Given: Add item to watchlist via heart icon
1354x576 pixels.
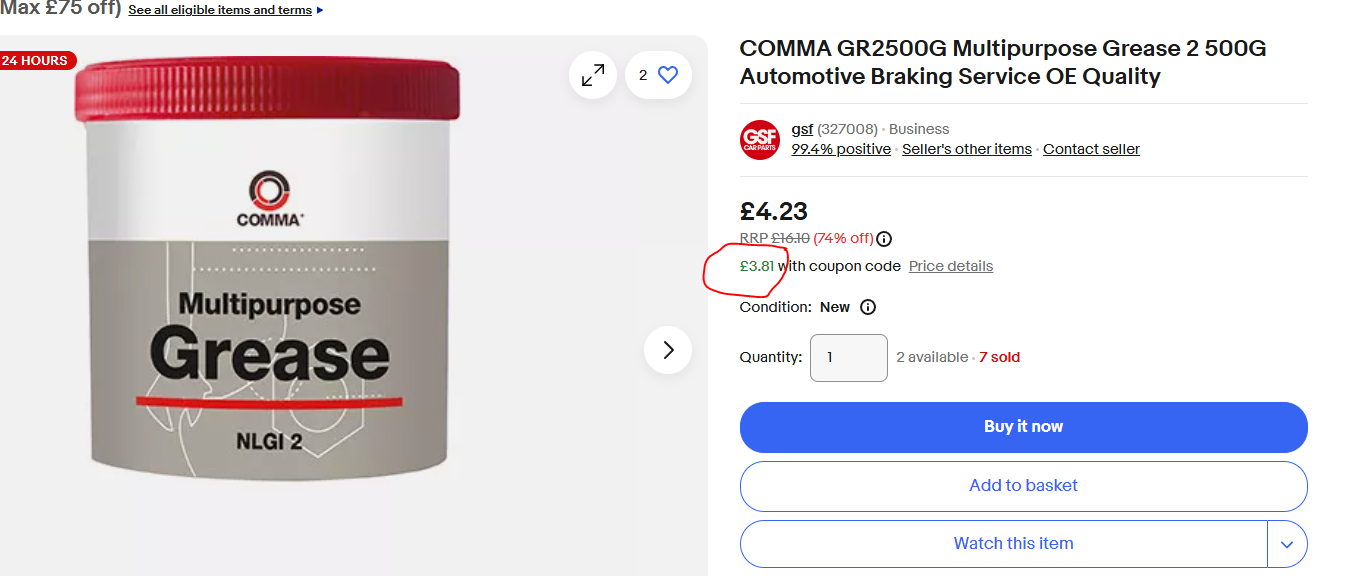Looking at the screenshot, I should point(668,75).
